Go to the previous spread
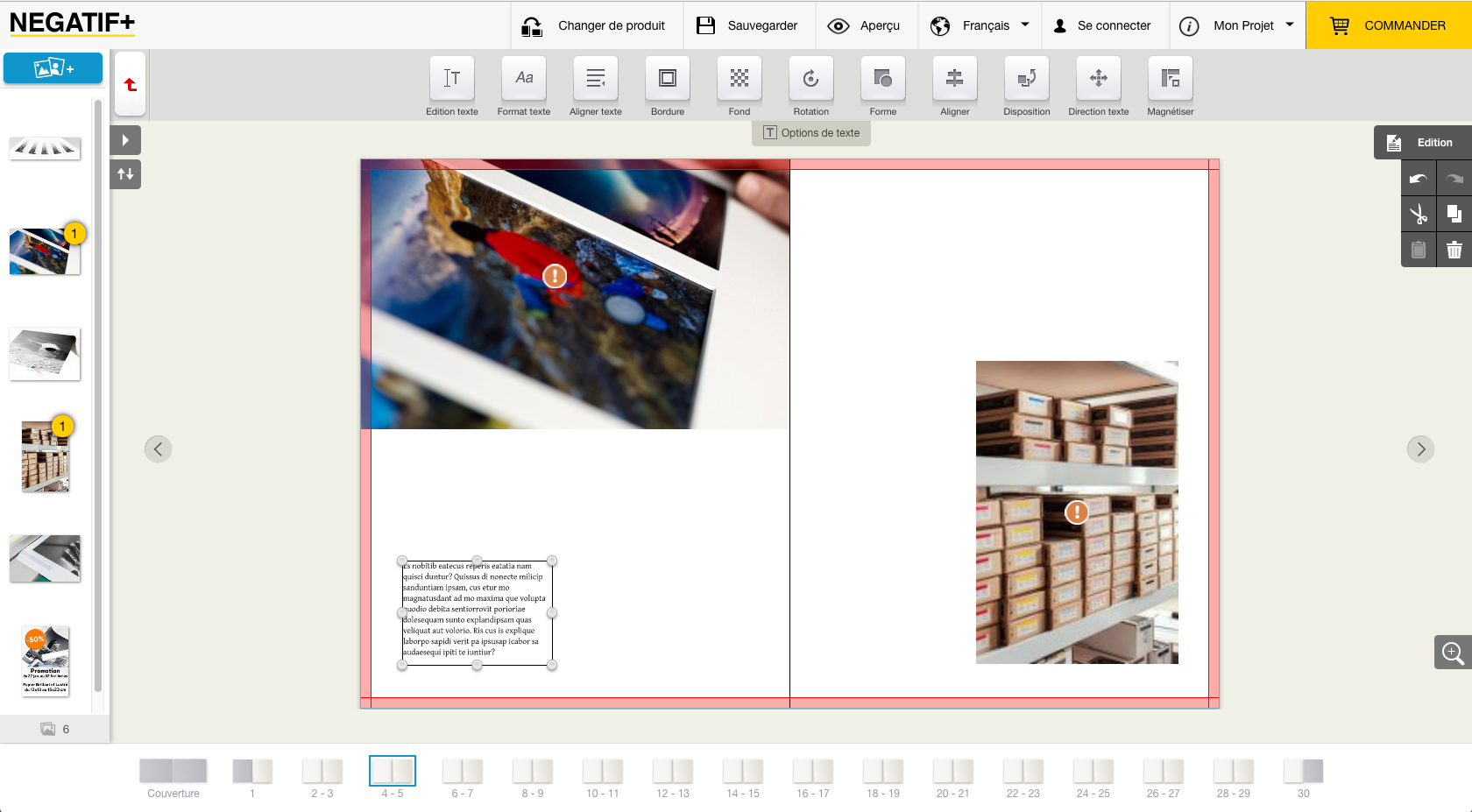Screen dimensions: 1472x812 click(x=158, y=449)
